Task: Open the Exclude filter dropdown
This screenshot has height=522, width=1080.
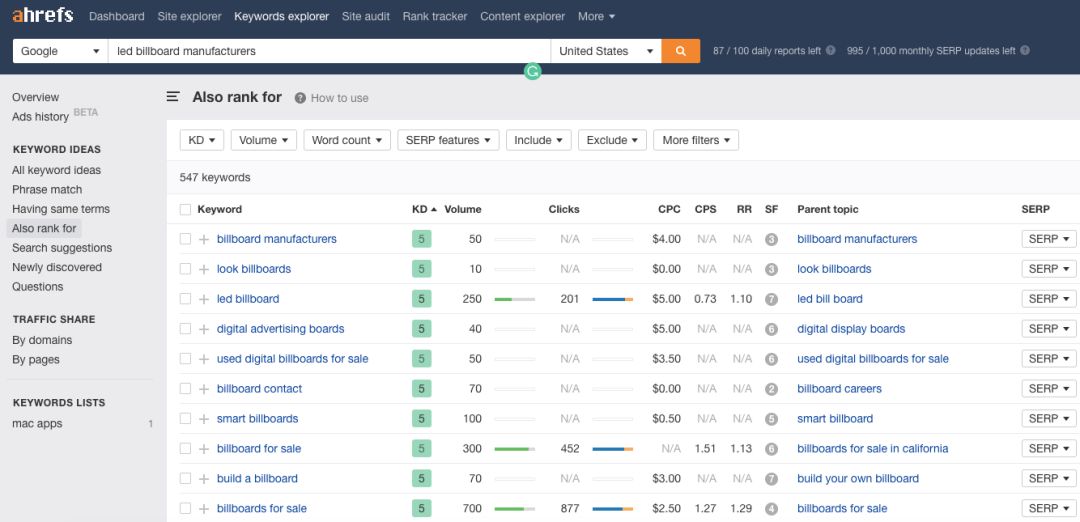Action: point(612,140)
